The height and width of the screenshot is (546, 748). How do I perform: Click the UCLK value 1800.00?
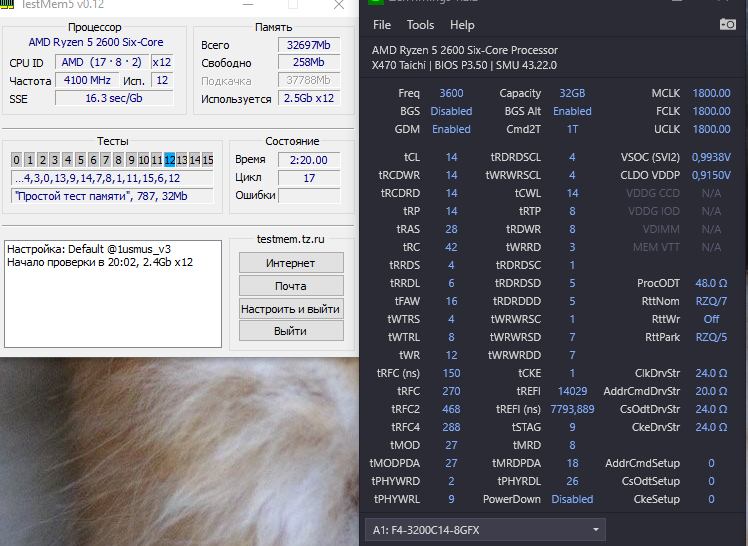tap(711, 129)
